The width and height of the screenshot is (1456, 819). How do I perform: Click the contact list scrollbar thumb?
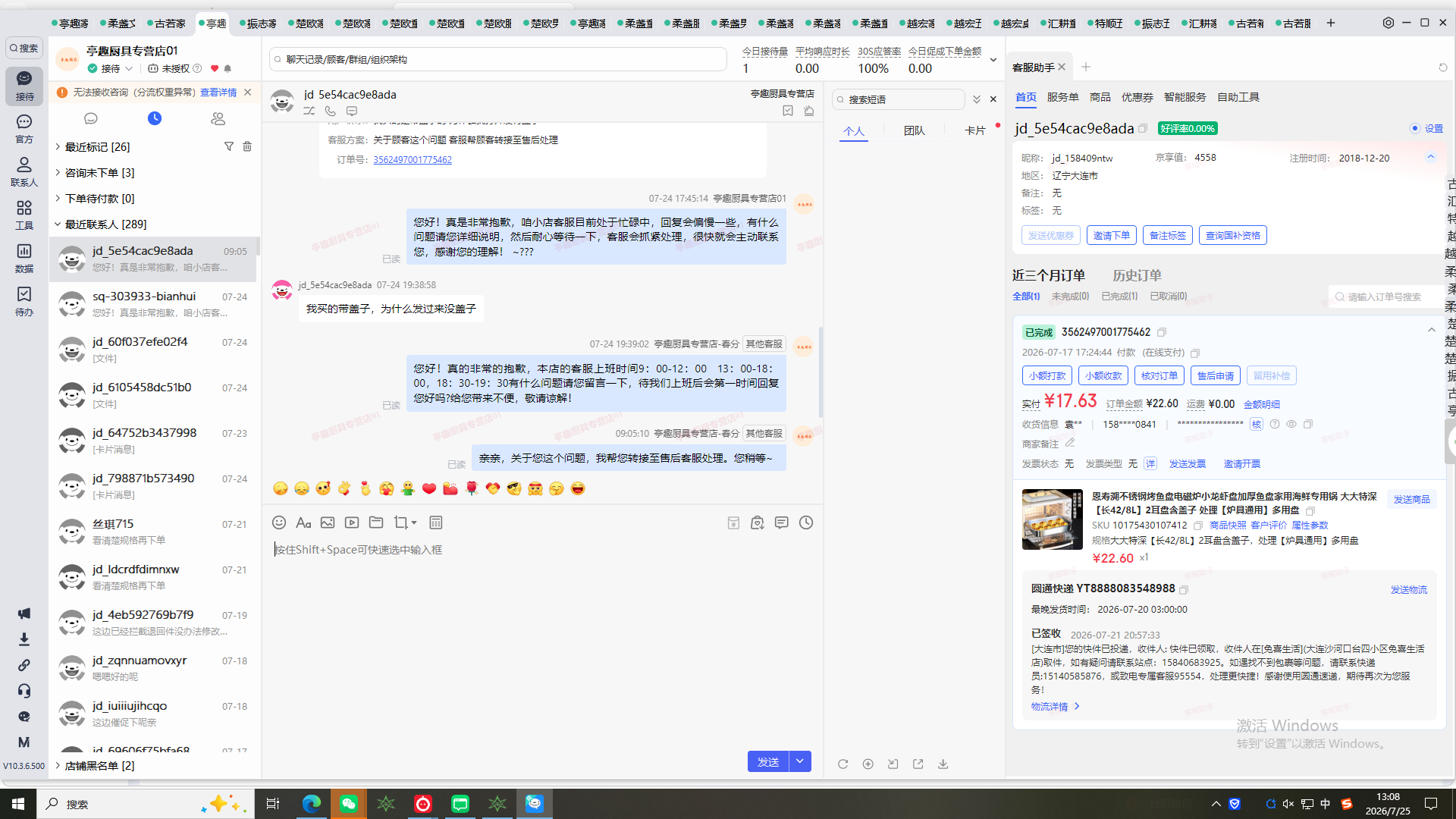(258, 246)
